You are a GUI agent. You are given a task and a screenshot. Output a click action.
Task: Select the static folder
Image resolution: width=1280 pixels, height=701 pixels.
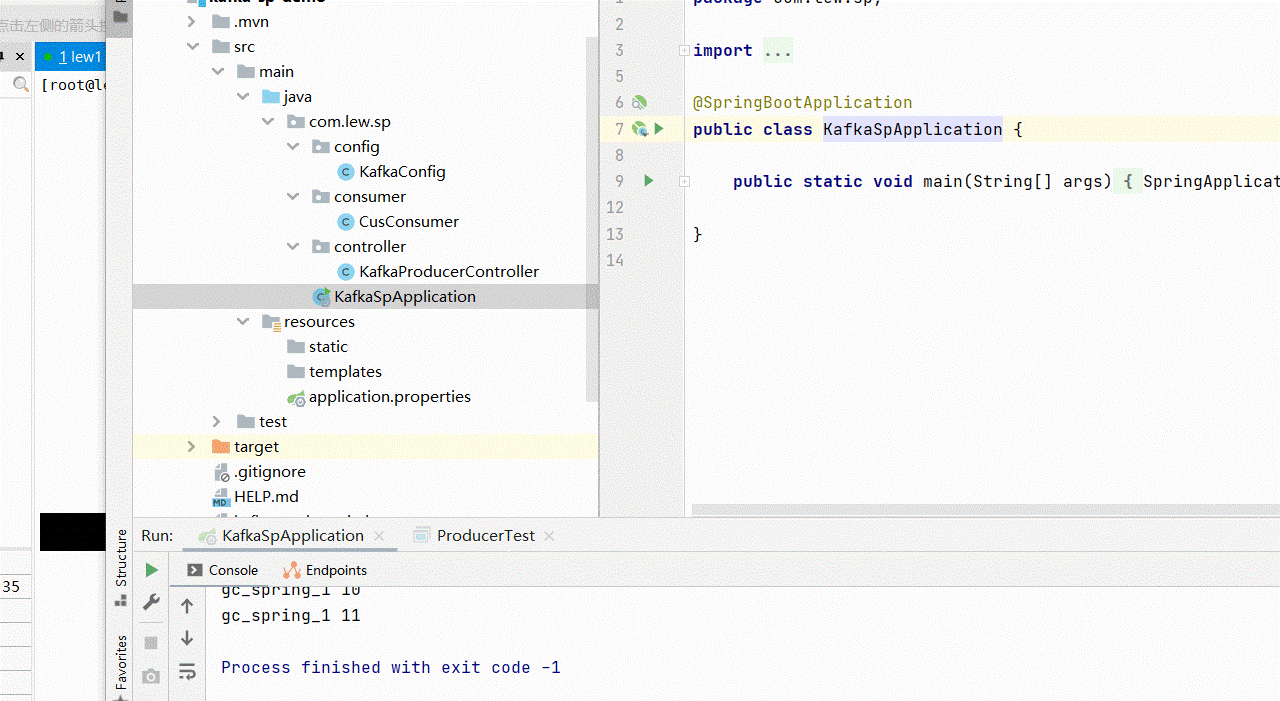[x=328, y=347]
